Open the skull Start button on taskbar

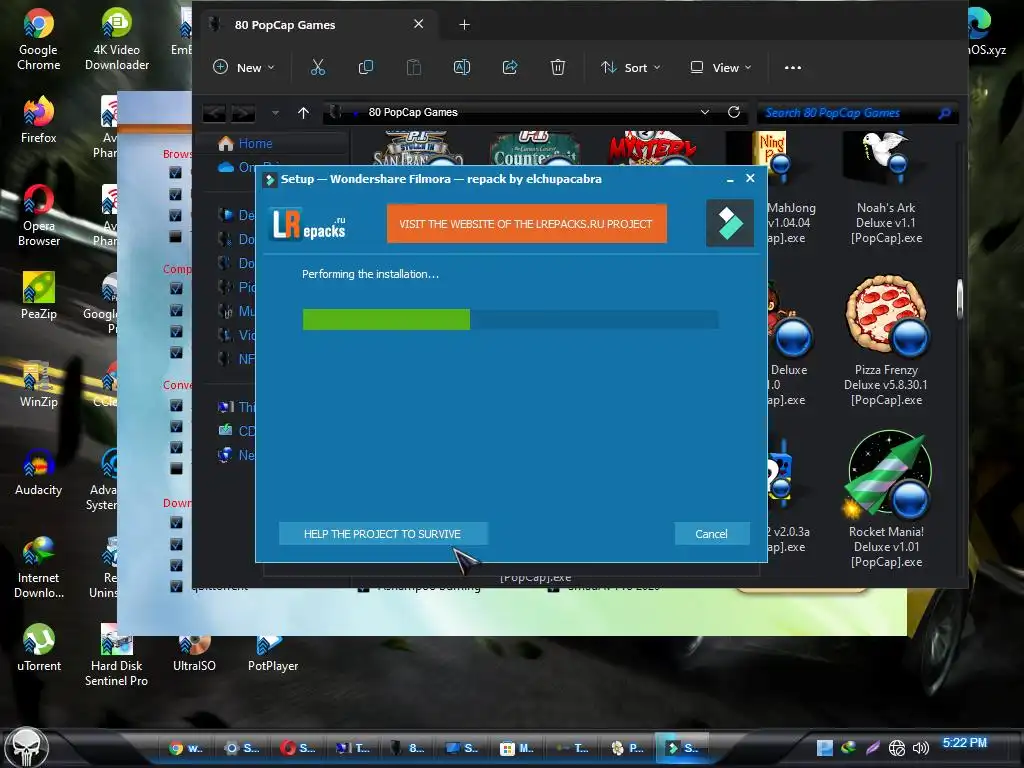(26, 748)
